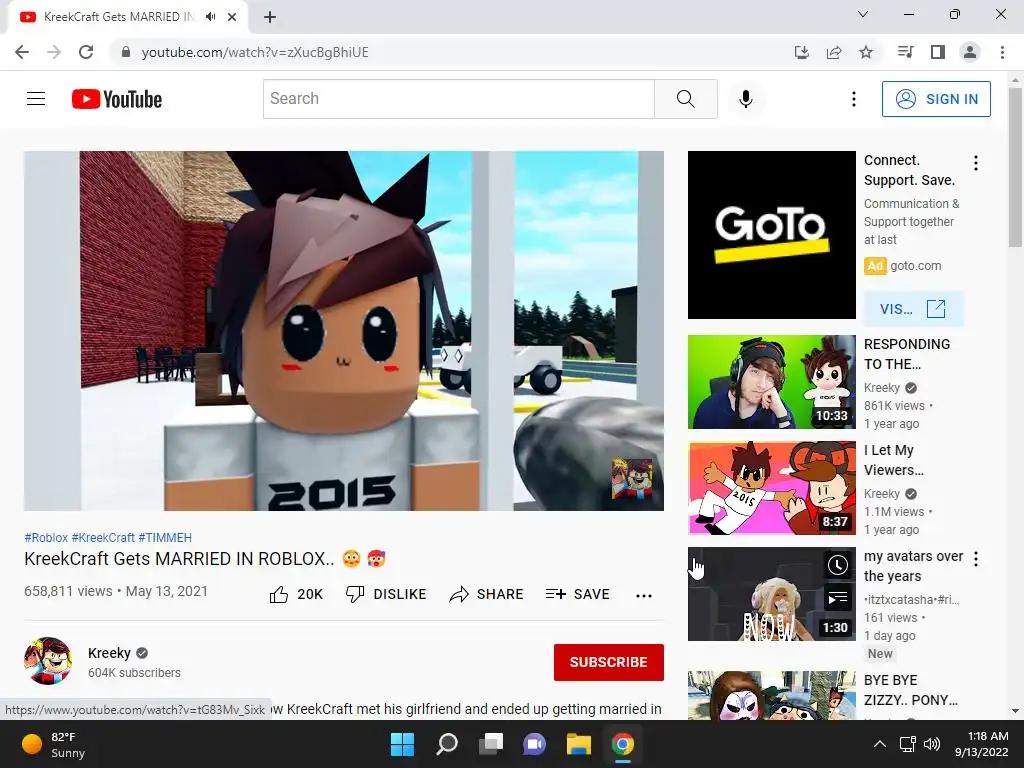Open the GoTo ad thumbnail

(771, 235)
